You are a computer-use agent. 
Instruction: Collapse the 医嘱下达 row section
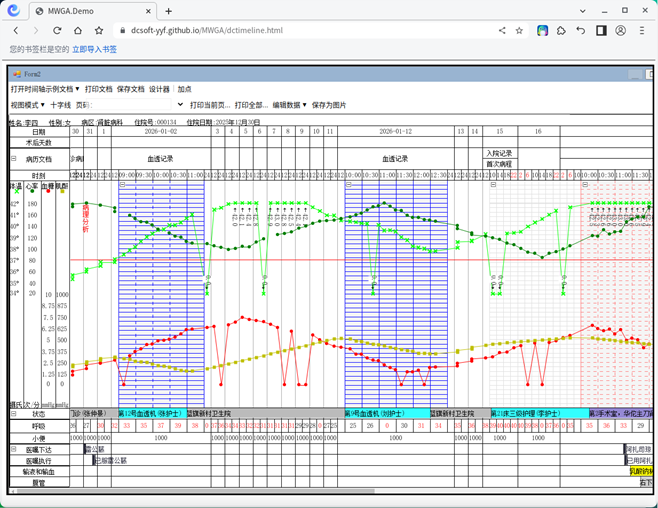point(14,449)
